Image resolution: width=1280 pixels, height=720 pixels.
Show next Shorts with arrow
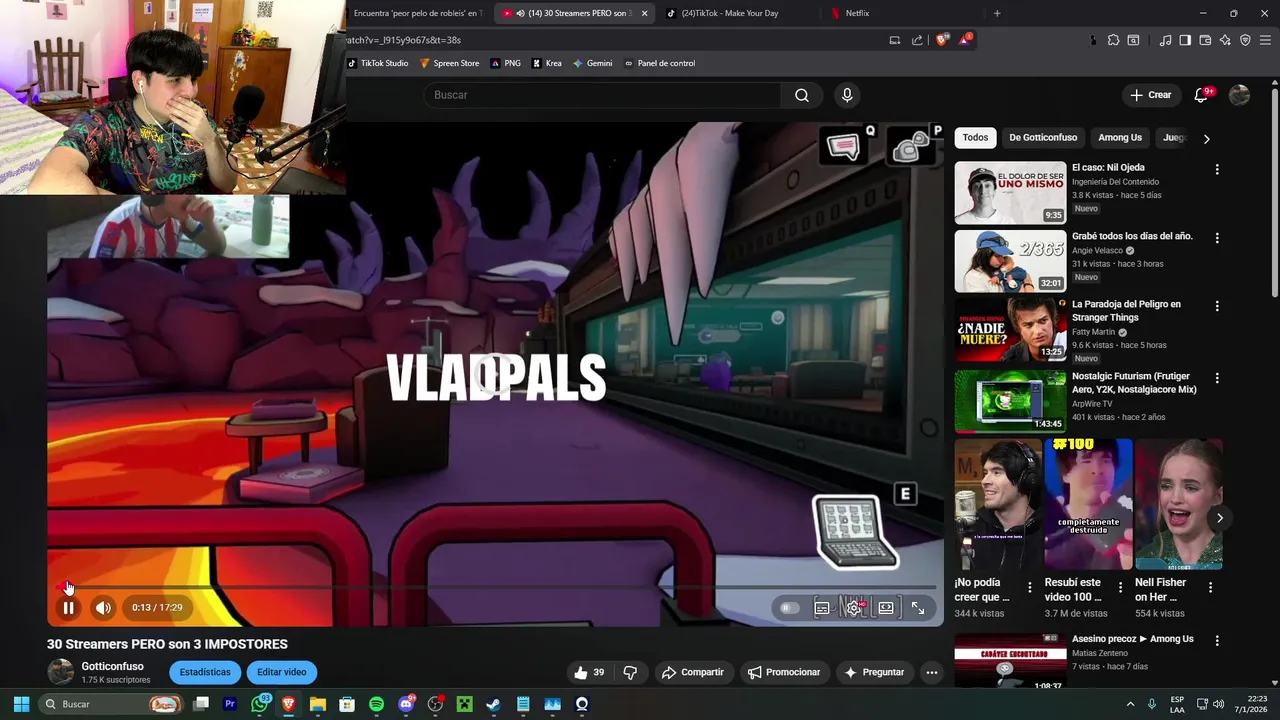[x=1219, y=518]
